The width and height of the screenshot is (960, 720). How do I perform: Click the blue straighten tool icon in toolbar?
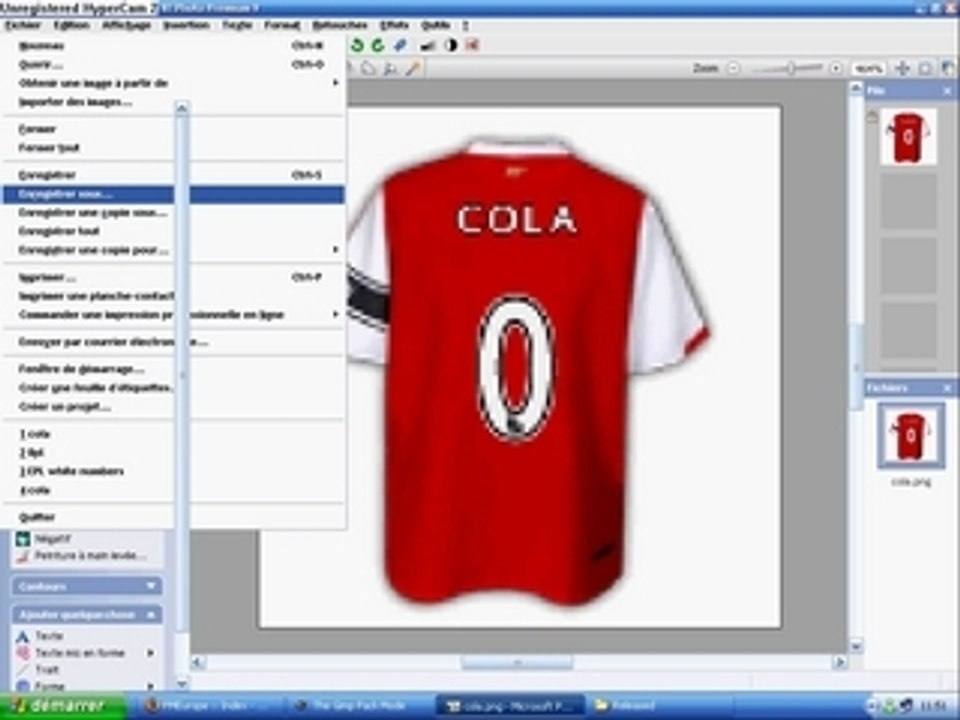pos(400,45)
